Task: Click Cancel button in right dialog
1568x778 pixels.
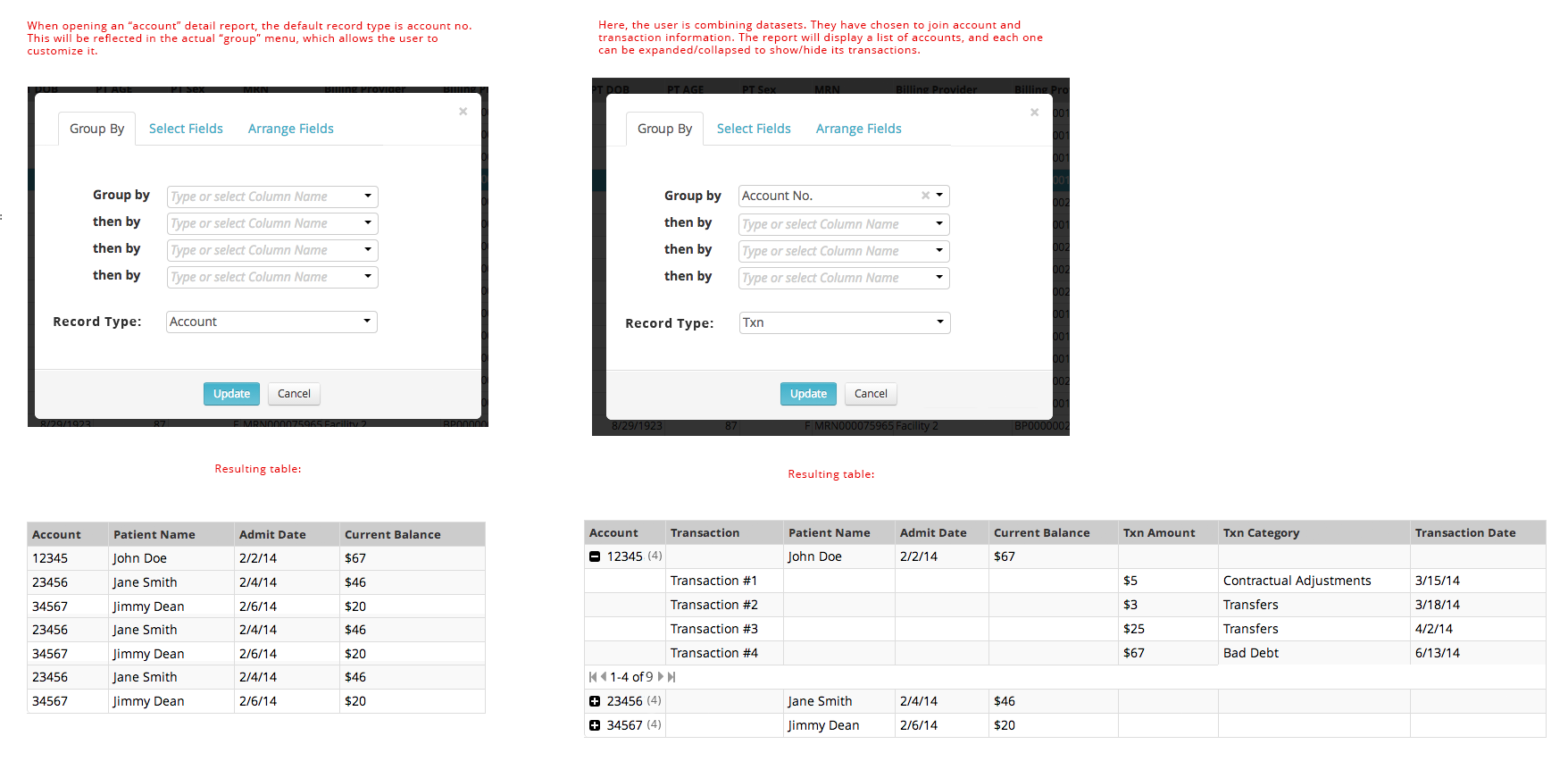Action: point(871,394)
